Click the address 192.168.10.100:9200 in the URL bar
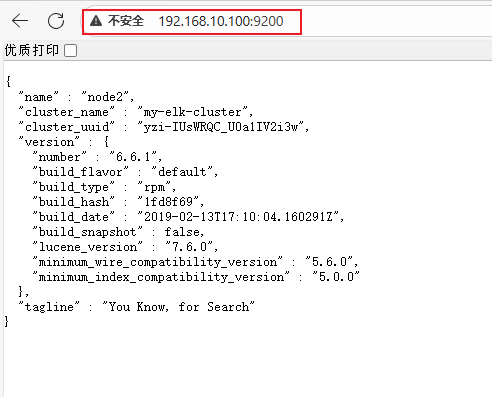Viewport: 492px width, 397px height. pyautogui.click(x=221, y=21)
